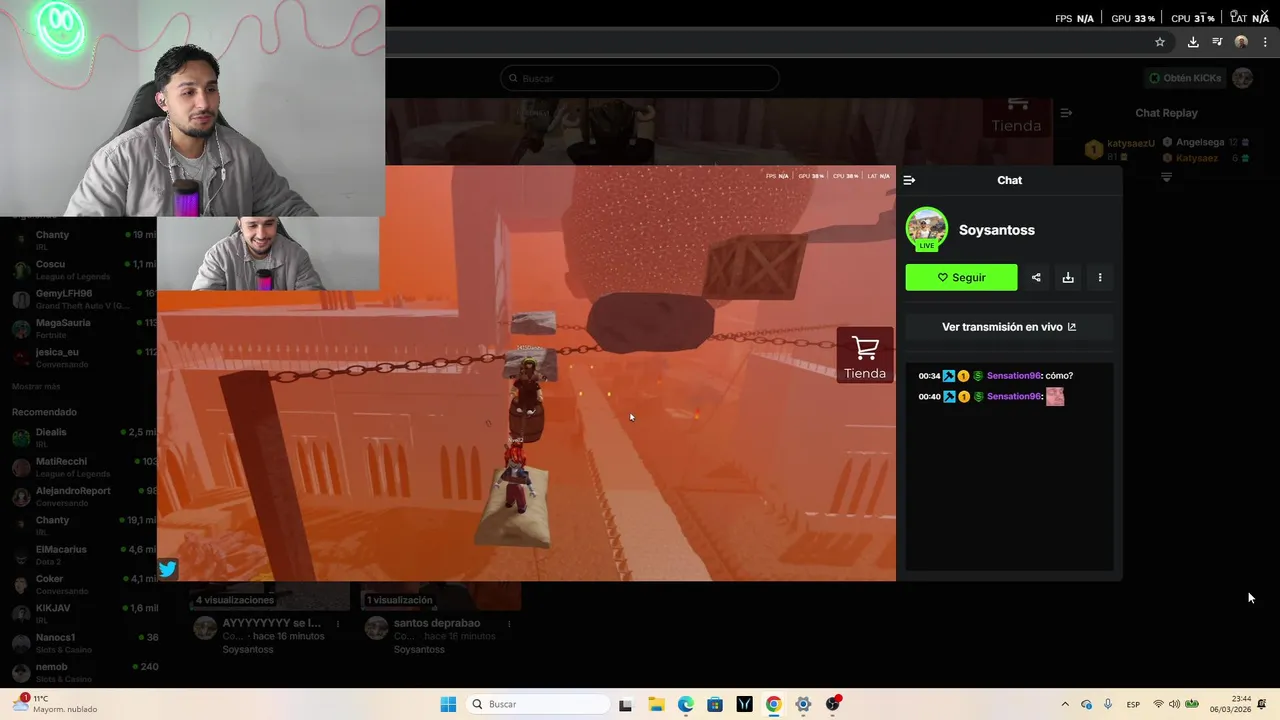
Task: Open Microsoft Edge from taskbar
Action: click(x=686, y=704)
